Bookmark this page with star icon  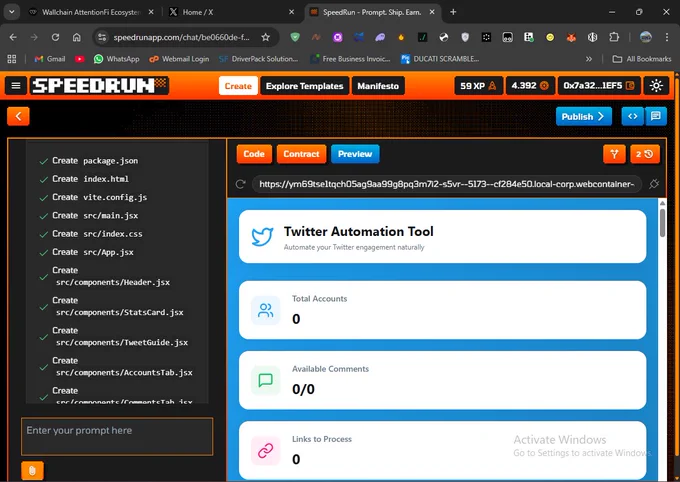click(265, 37)
